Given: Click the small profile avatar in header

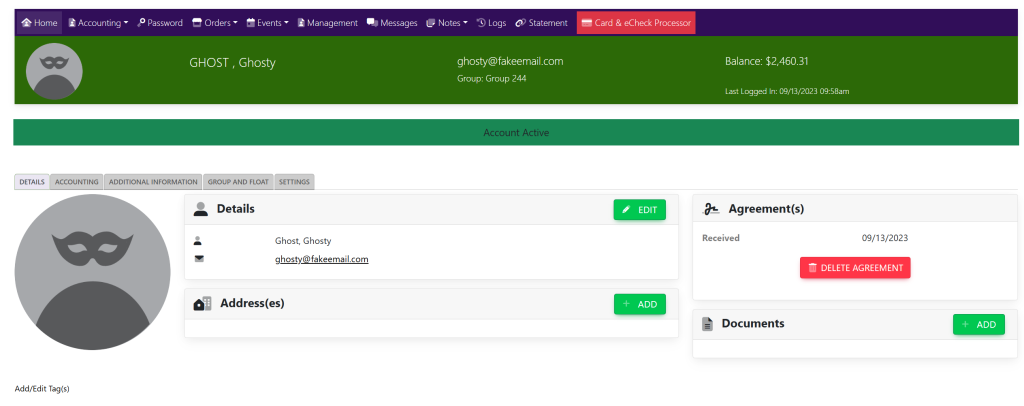Looking at the screenshot, I should tap(54, 71).
